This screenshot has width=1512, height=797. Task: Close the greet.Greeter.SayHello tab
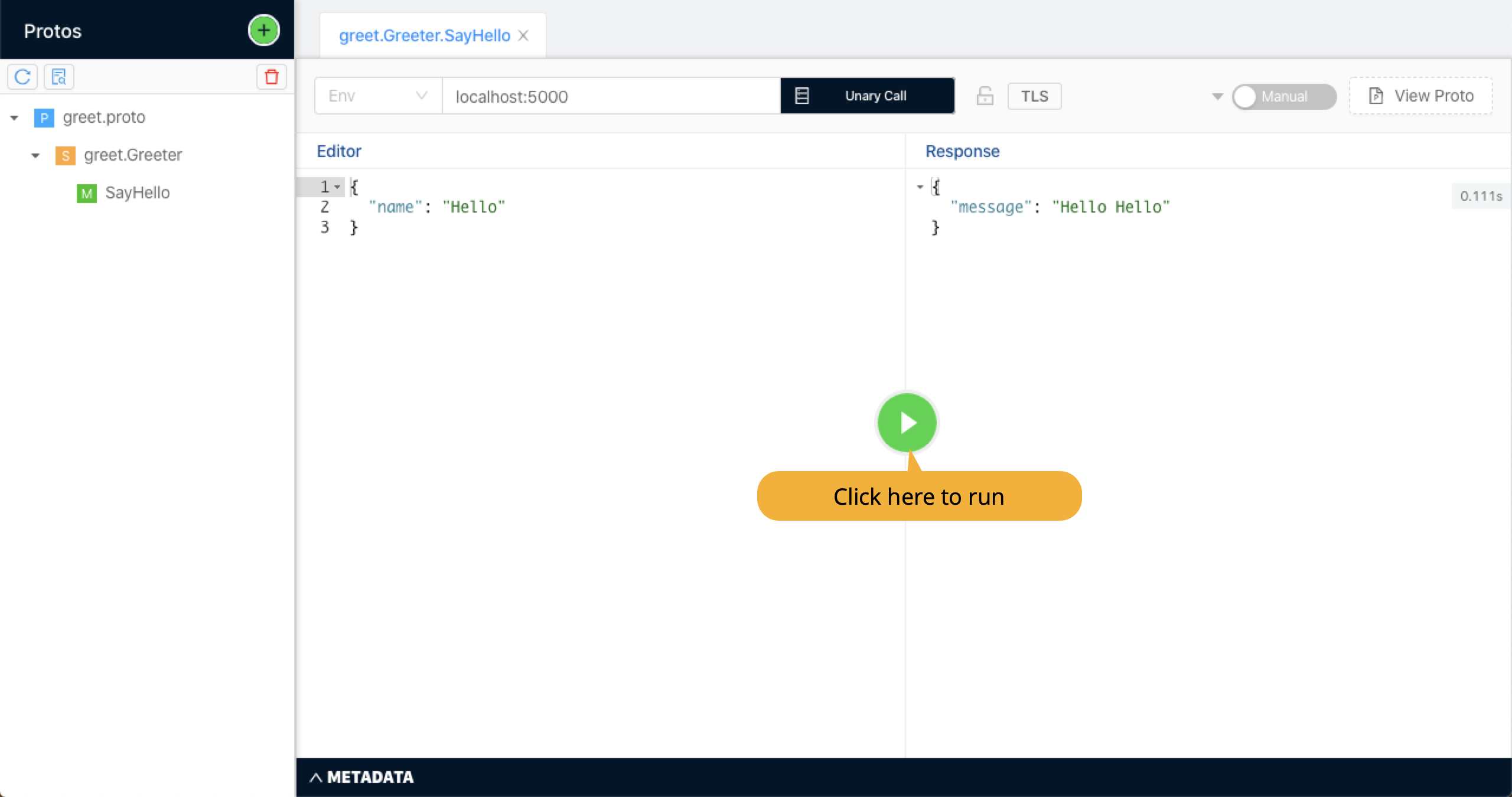(x=523, y=36)
